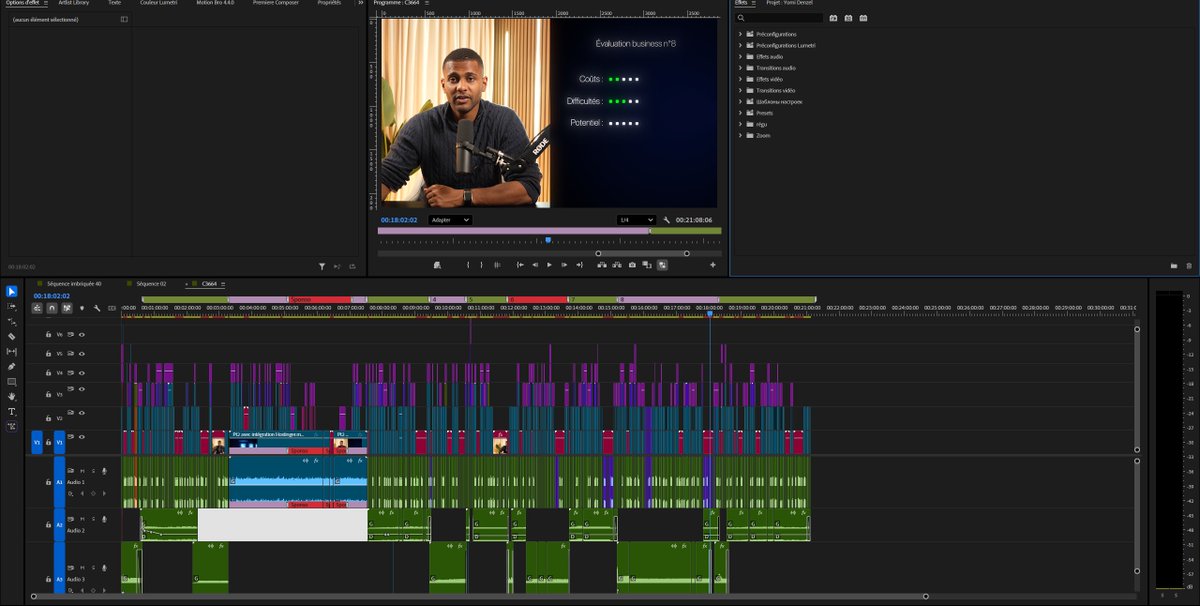Click the Lift button

(x=602, y=265)
